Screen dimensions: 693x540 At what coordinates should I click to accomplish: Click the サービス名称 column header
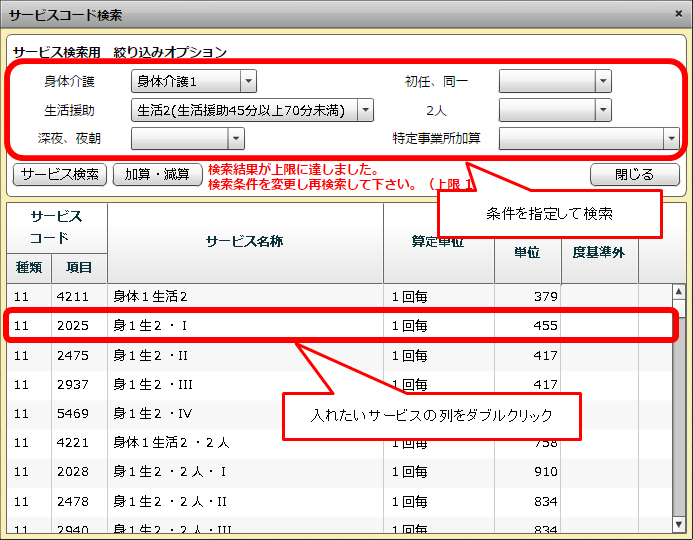coord(245,242)
